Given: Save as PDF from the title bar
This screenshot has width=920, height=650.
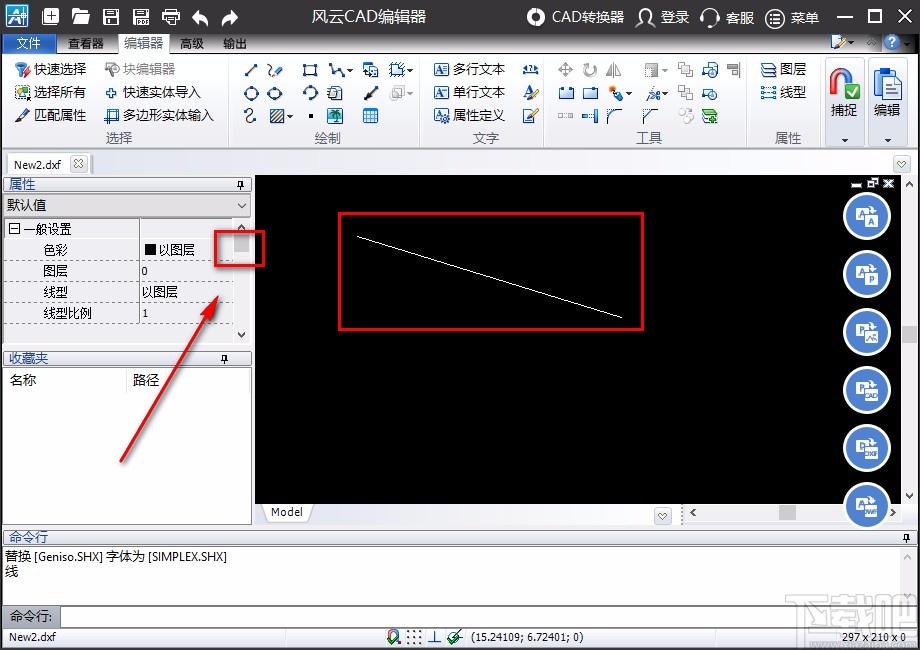Looking at the screenshot, I should [x=141, y=16].
